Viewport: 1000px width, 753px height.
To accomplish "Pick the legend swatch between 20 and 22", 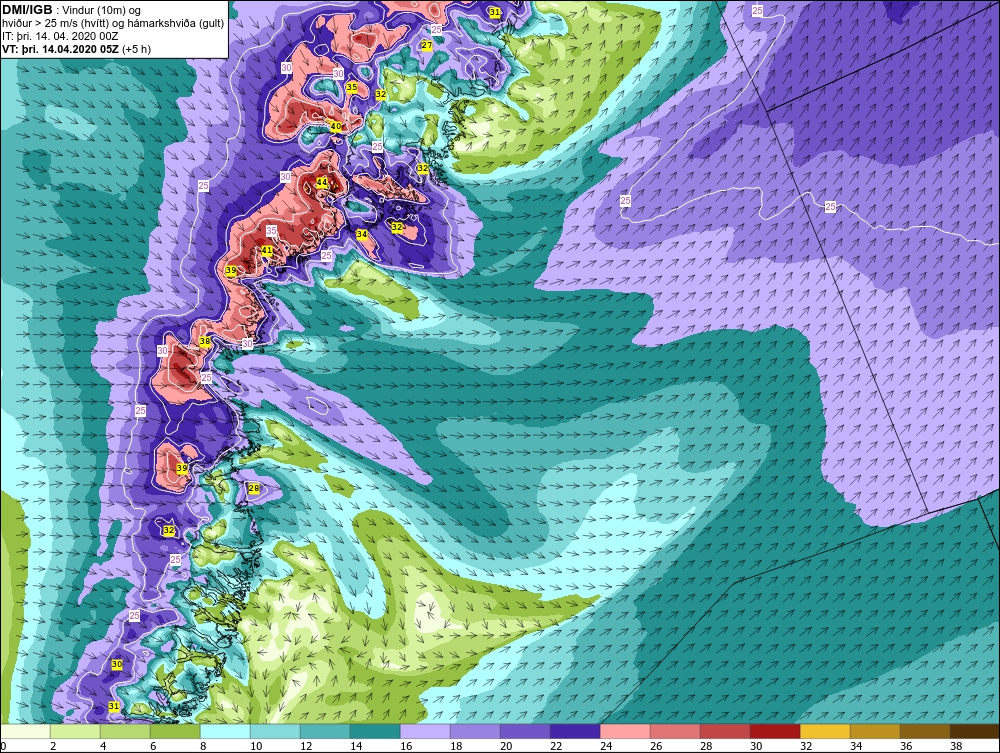I will (x=525, y=732).
